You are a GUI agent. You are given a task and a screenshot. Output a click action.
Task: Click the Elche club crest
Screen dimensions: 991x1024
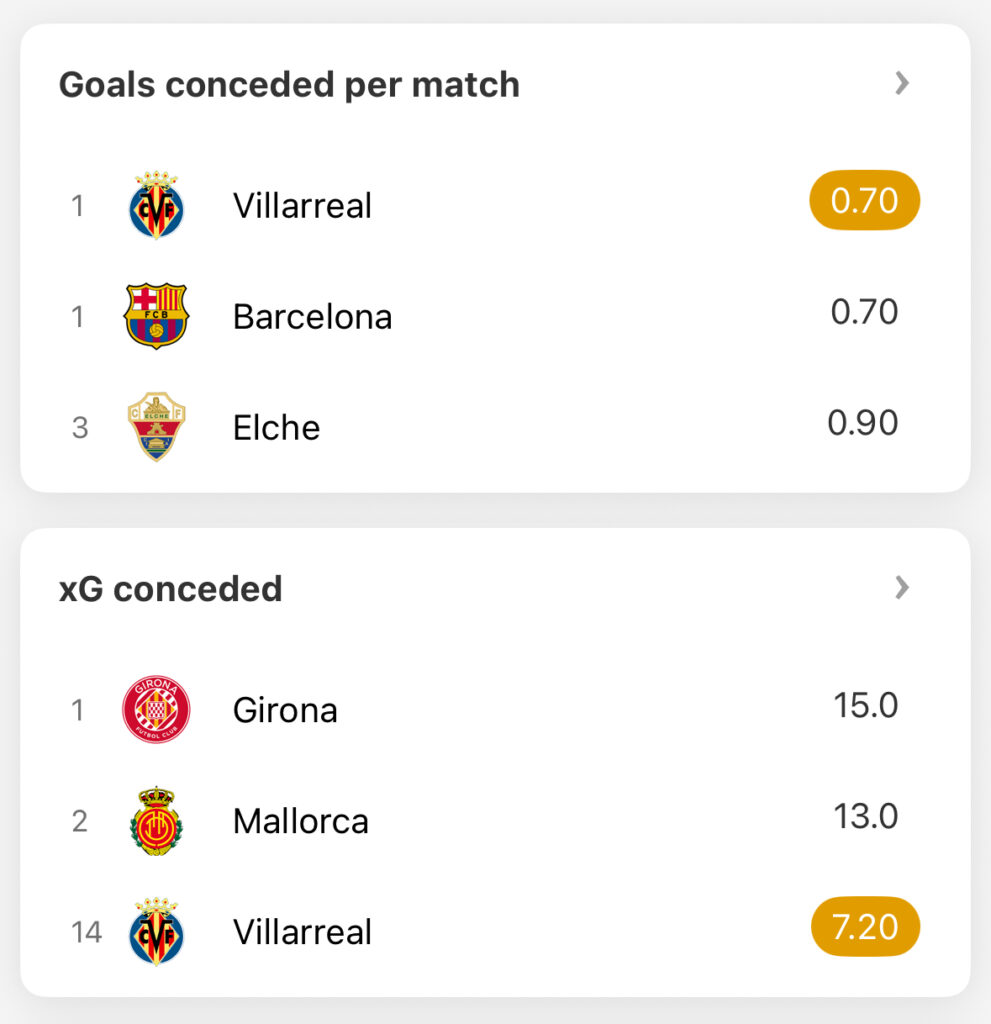coord(156,427)
